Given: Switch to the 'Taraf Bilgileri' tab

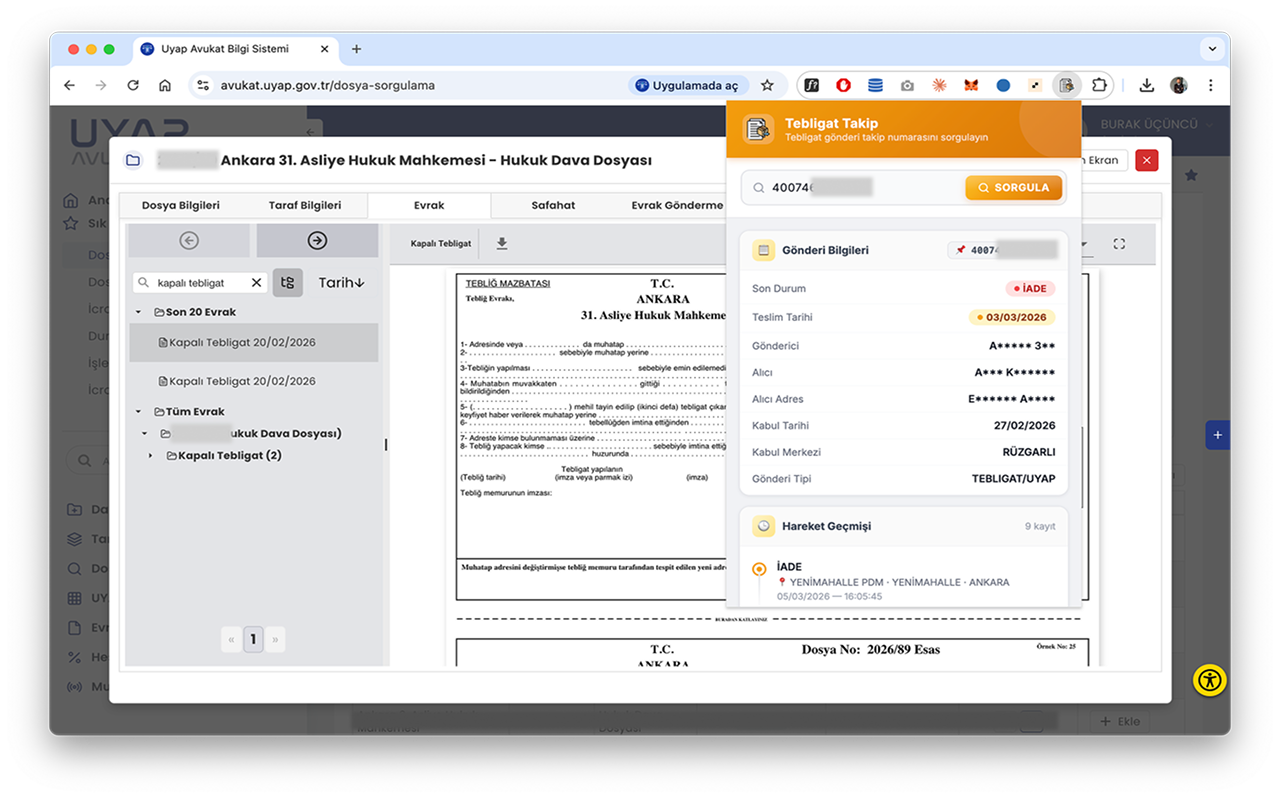Looking at the screenshot, I should 305,205.
